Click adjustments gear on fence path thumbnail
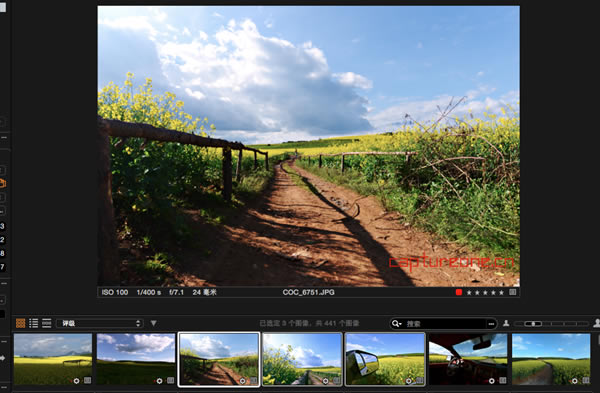This screenshot has width=600, height=393. (x=242, y=381)
